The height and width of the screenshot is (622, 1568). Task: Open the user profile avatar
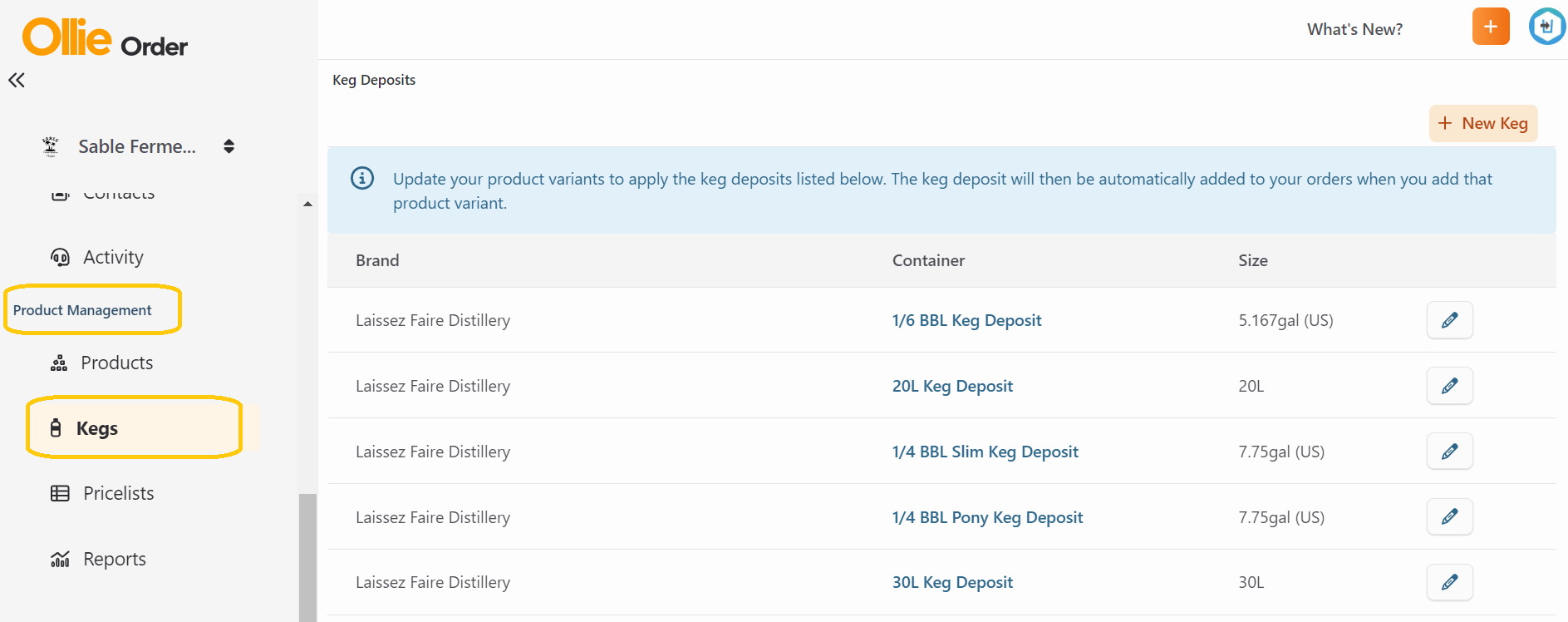pos(1546,27)
